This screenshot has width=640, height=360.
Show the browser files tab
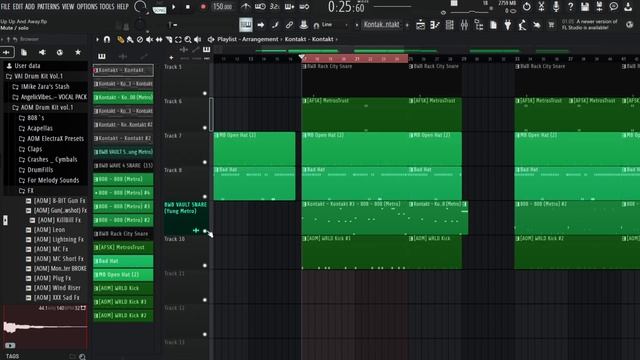[24, 53]
